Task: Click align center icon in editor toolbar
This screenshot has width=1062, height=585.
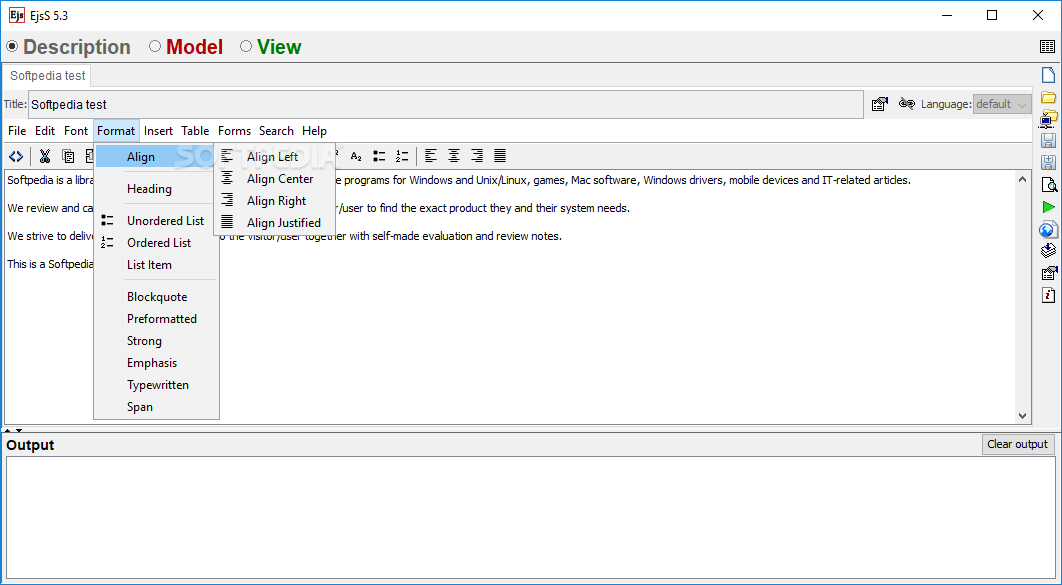Action: [454, 156]
